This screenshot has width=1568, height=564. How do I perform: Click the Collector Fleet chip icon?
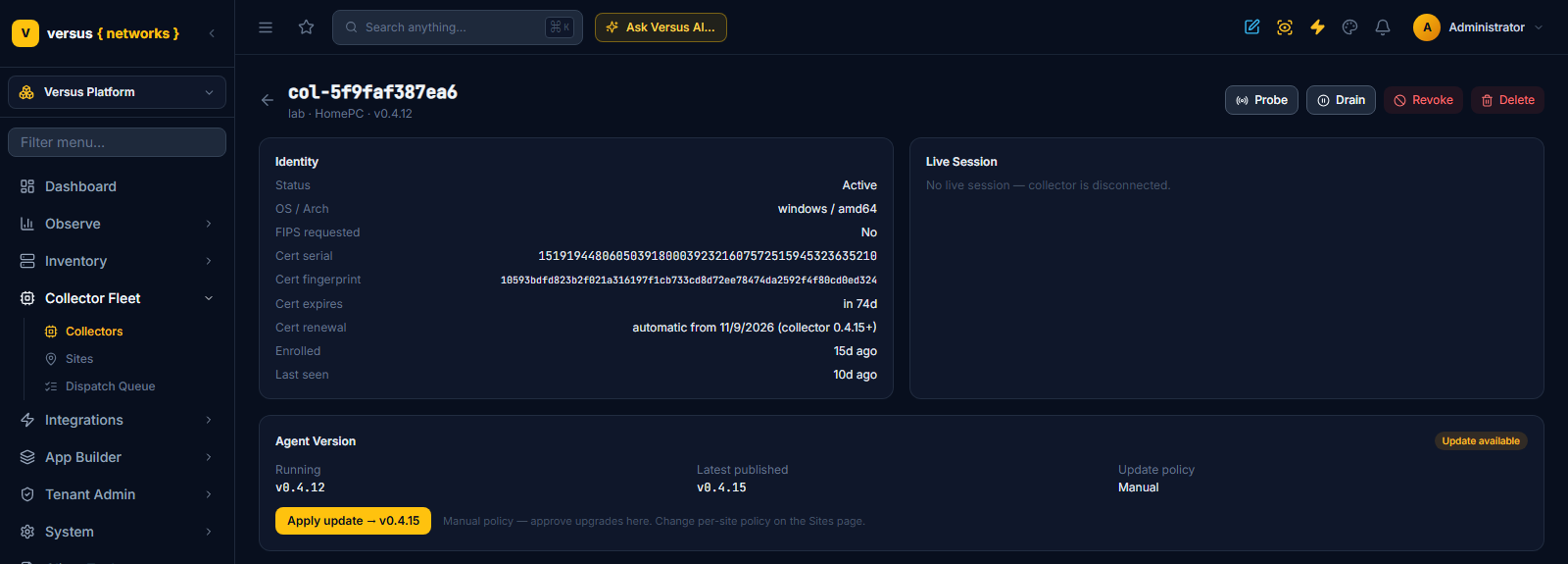pos(27,298)
